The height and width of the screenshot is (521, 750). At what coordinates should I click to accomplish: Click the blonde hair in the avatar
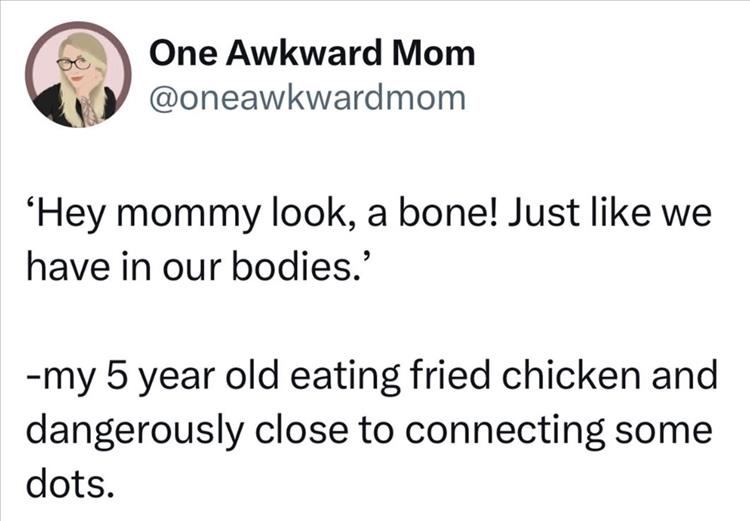tap(93, 80)
